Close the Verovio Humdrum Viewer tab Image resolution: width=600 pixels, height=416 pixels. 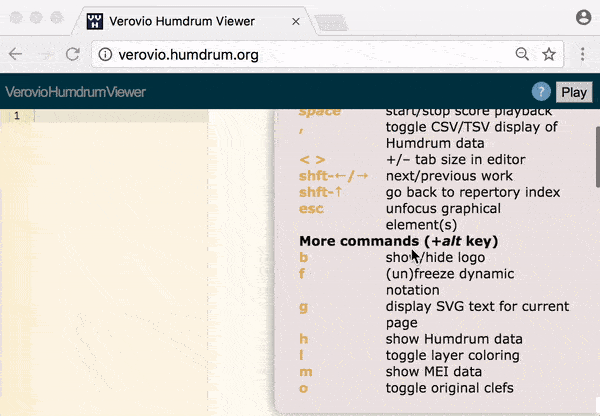[x=296, y=22]
